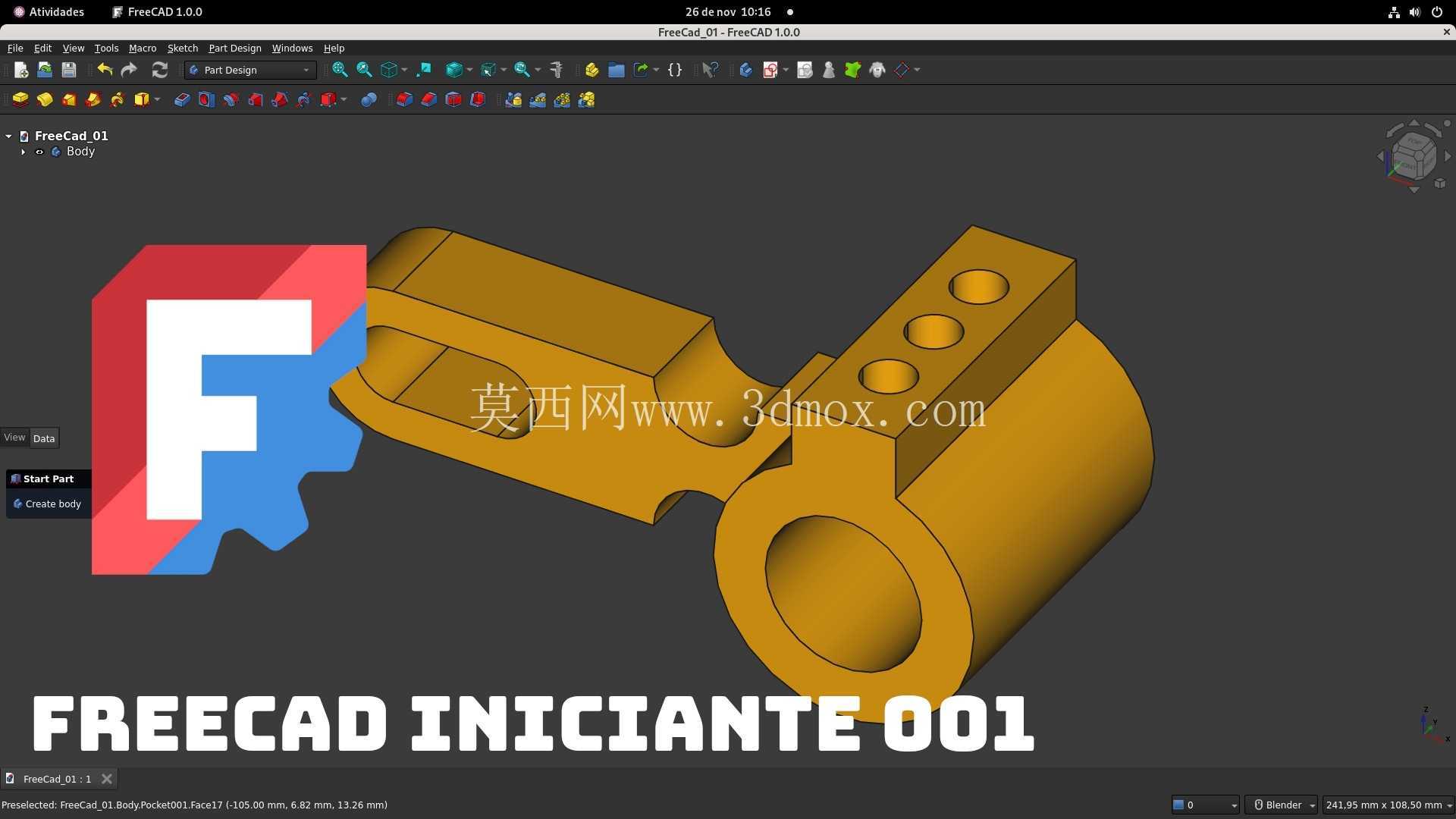Viewport: 1456px width, 819px height.
Task: Apply the Boolean operation tool
Action: click(x=369, y=99)
